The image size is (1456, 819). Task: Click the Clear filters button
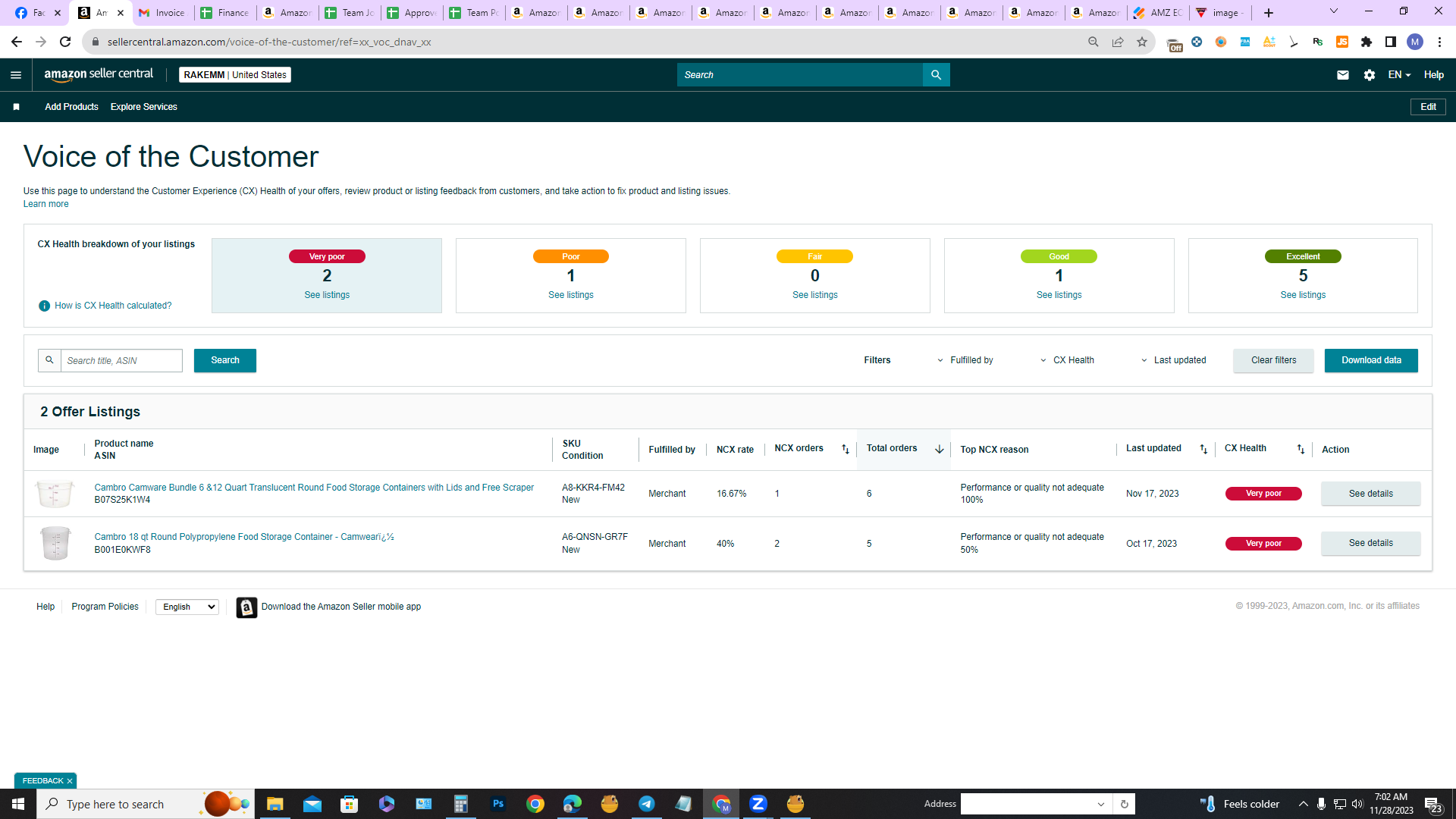coord(1273,360)
